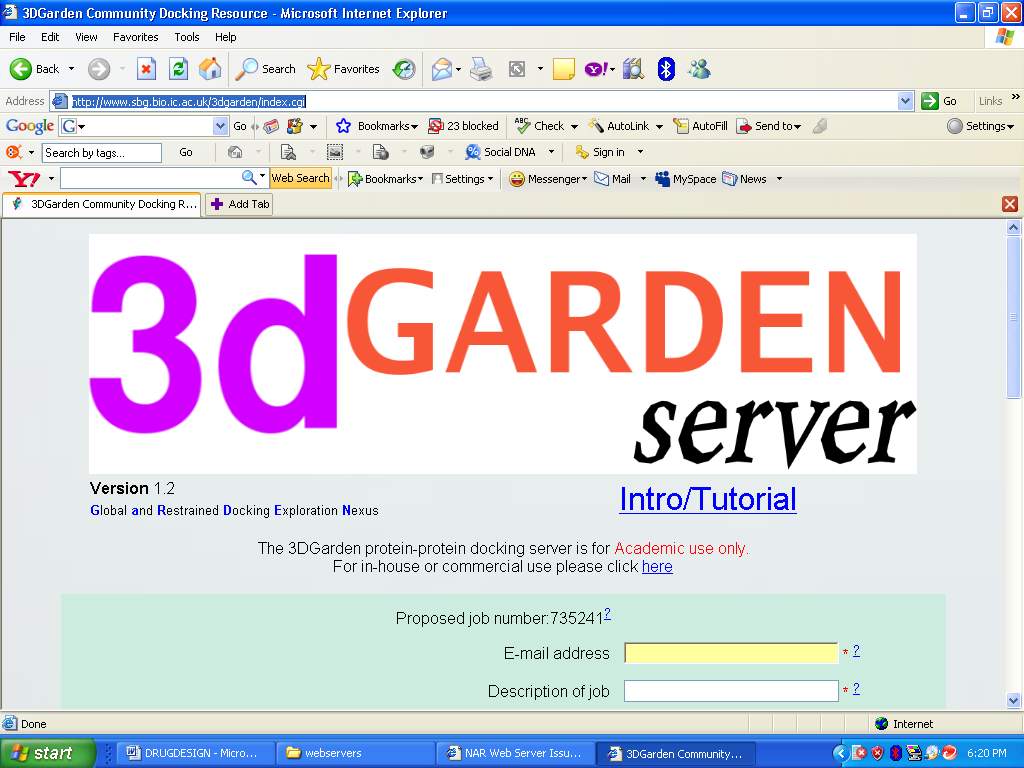Image resolution: width=1024 pixels, height=768 pixels.
Task: Expand the address bar dropdown
Action: [905, 101]
